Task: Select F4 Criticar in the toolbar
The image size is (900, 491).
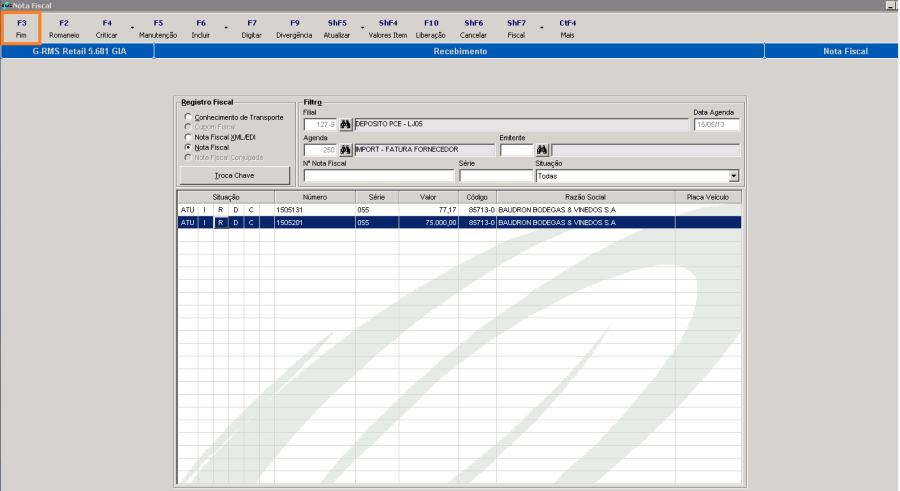Action: [107, 29]
